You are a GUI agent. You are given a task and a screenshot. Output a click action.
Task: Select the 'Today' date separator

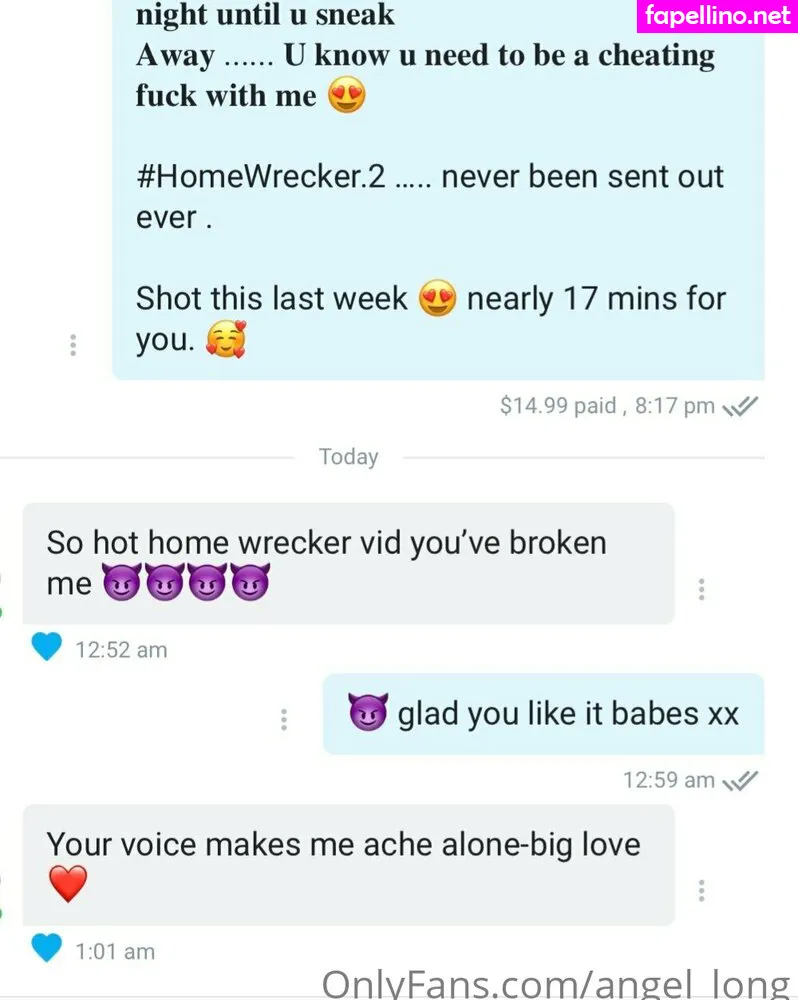tap(348, 457)
